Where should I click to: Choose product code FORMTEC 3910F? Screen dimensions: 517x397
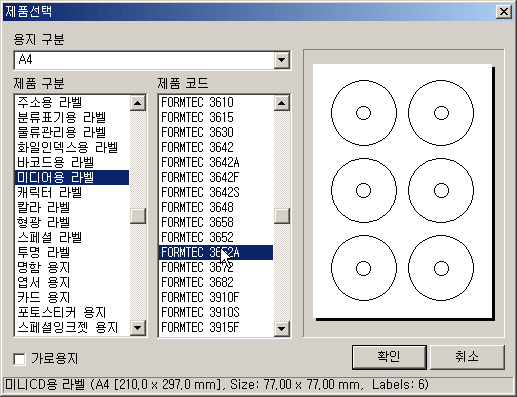click(x=216, y=297)
